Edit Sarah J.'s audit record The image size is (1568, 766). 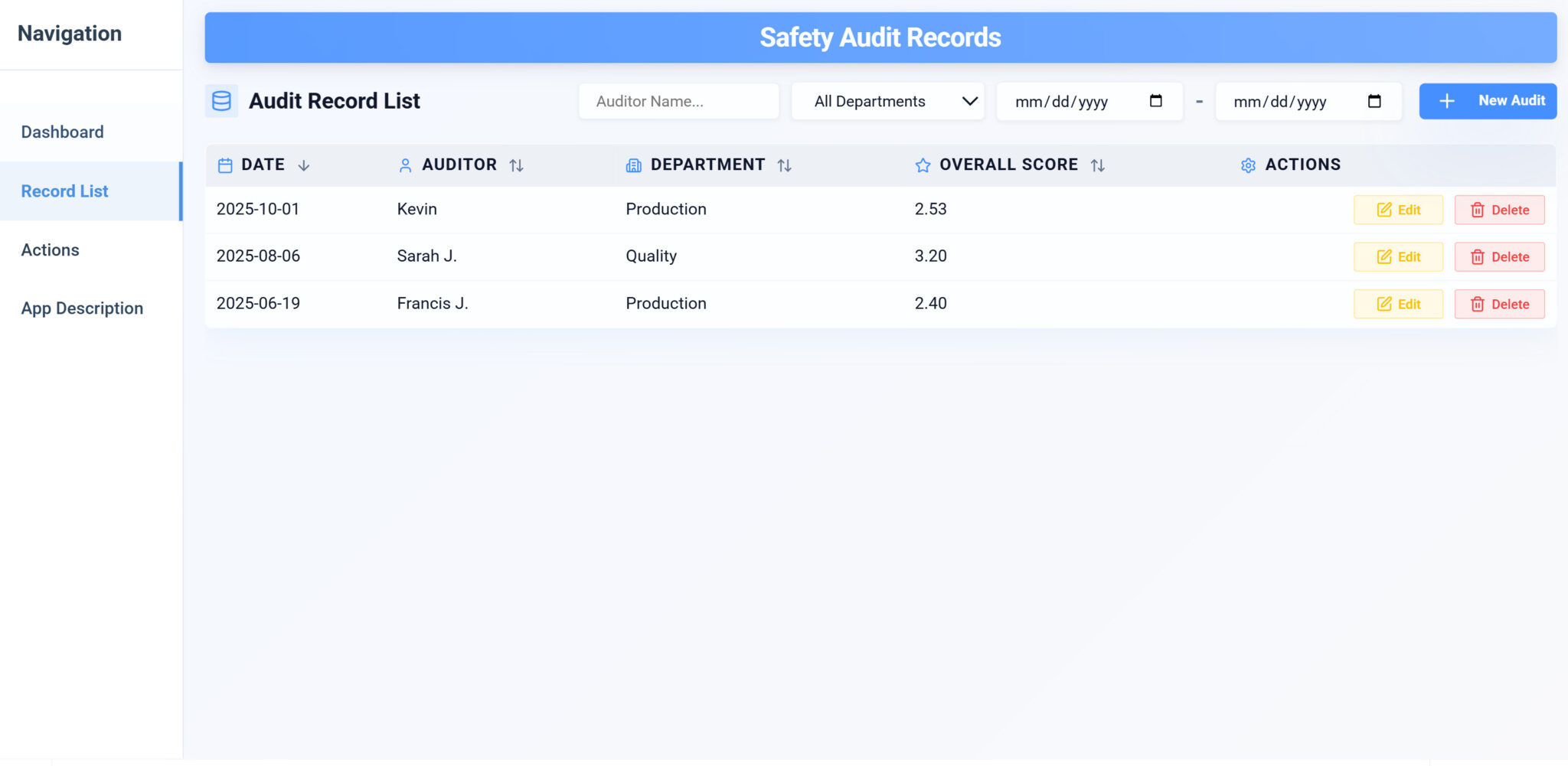1398,257
